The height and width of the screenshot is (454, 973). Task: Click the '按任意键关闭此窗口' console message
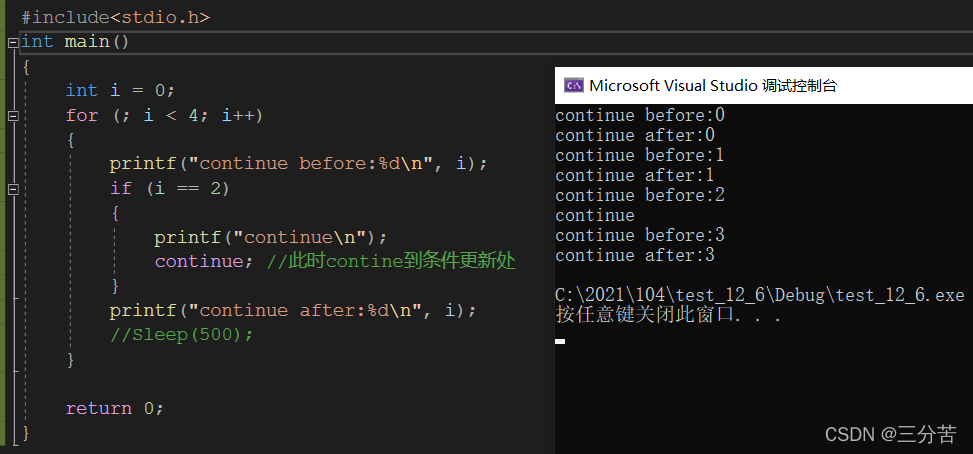[x=668, y=315]
